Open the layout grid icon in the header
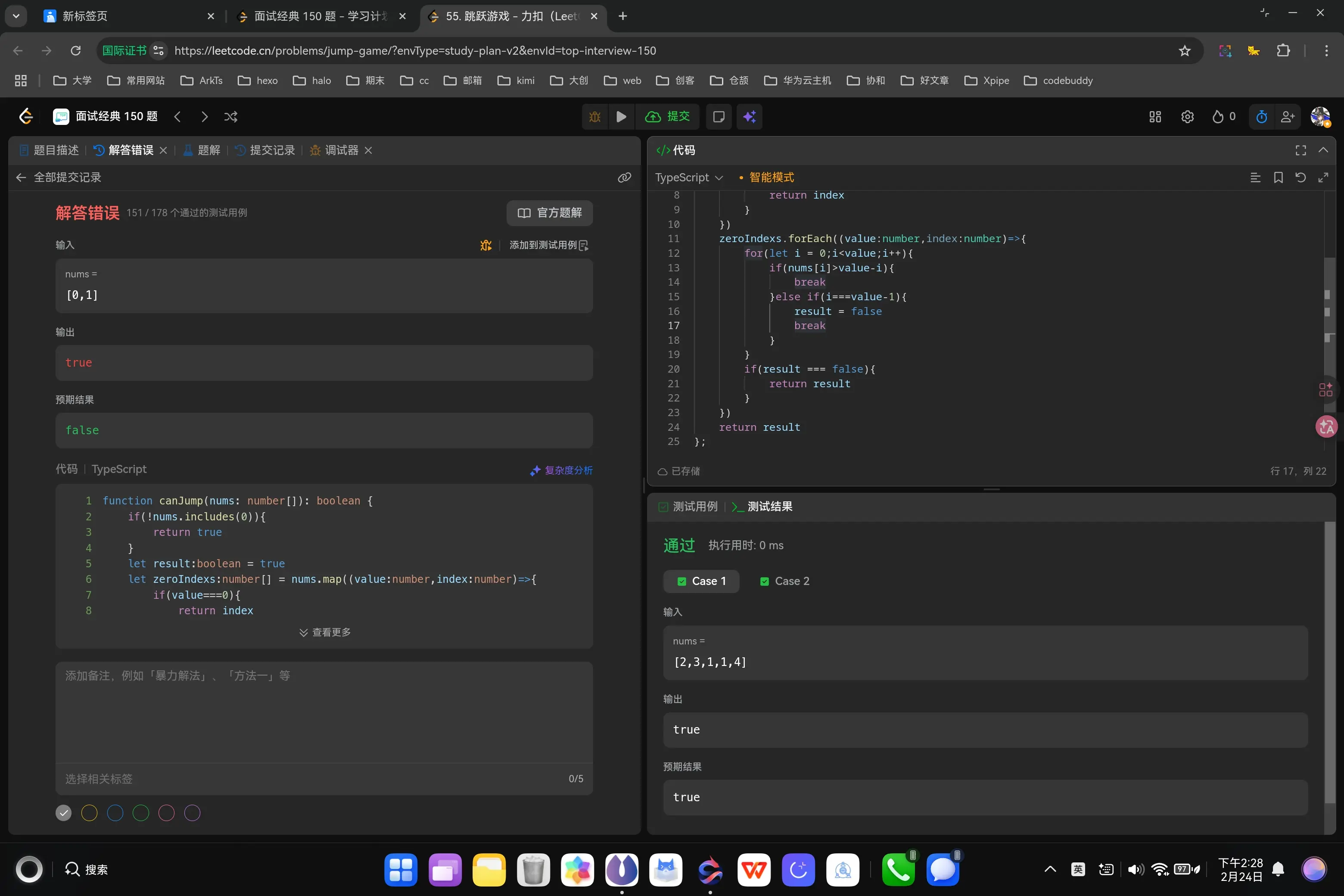This screenshot has width=1344, height=896. [x=1155, y=117]
